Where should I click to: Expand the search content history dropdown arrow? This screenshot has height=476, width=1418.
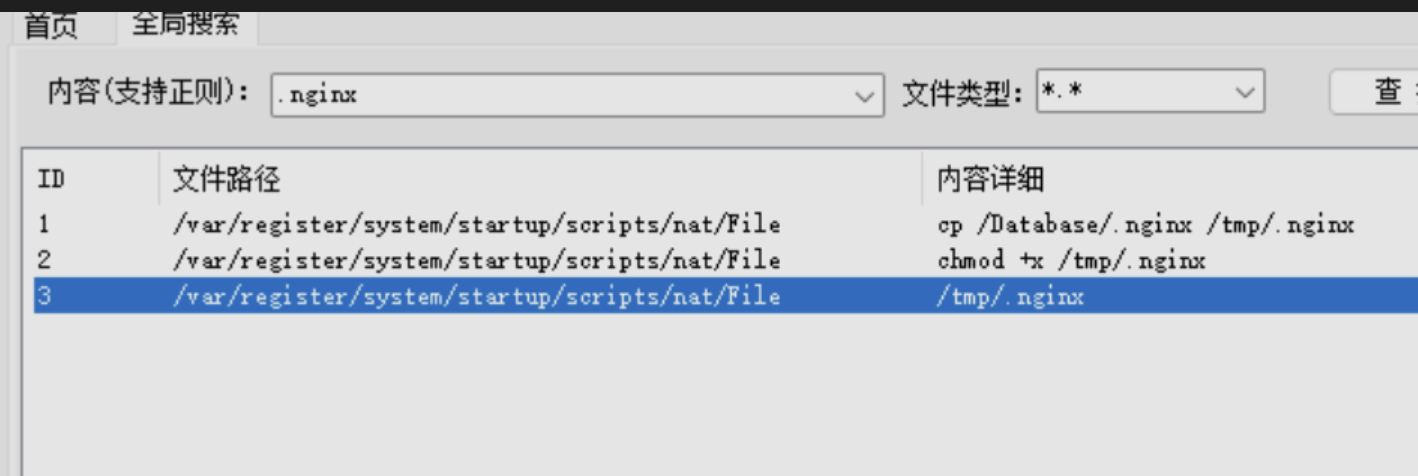point(864,96)
